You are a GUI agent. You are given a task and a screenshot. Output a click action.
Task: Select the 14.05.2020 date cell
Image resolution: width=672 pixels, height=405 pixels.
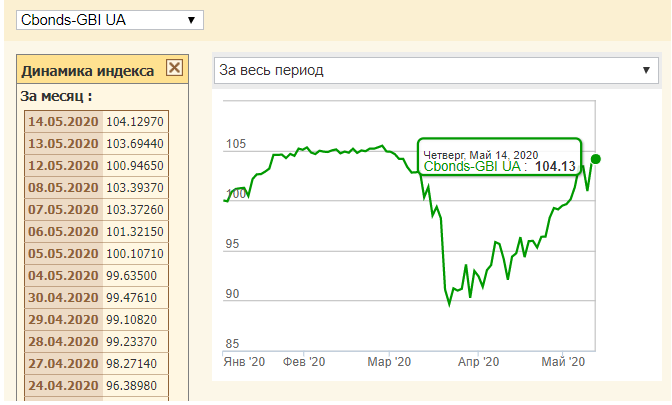point(63,122)
